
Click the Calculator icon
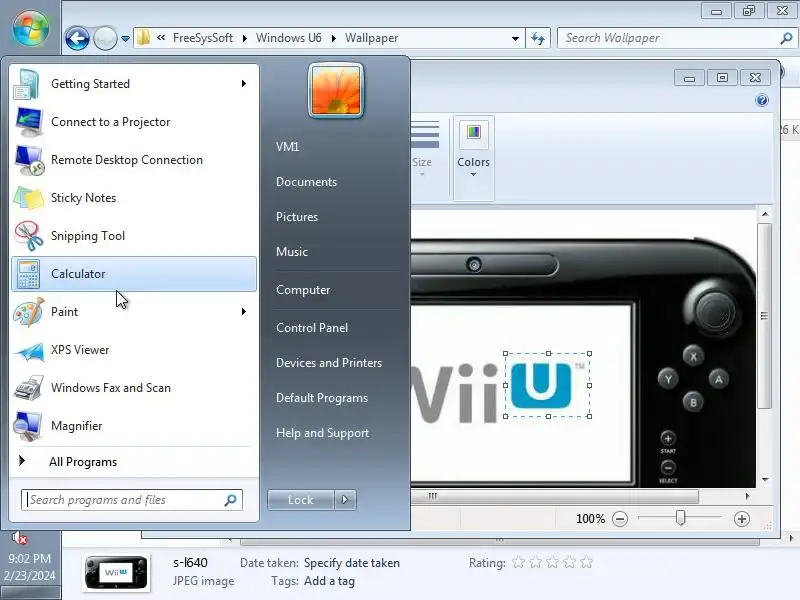pyautogui.click(x=28, y=274)
